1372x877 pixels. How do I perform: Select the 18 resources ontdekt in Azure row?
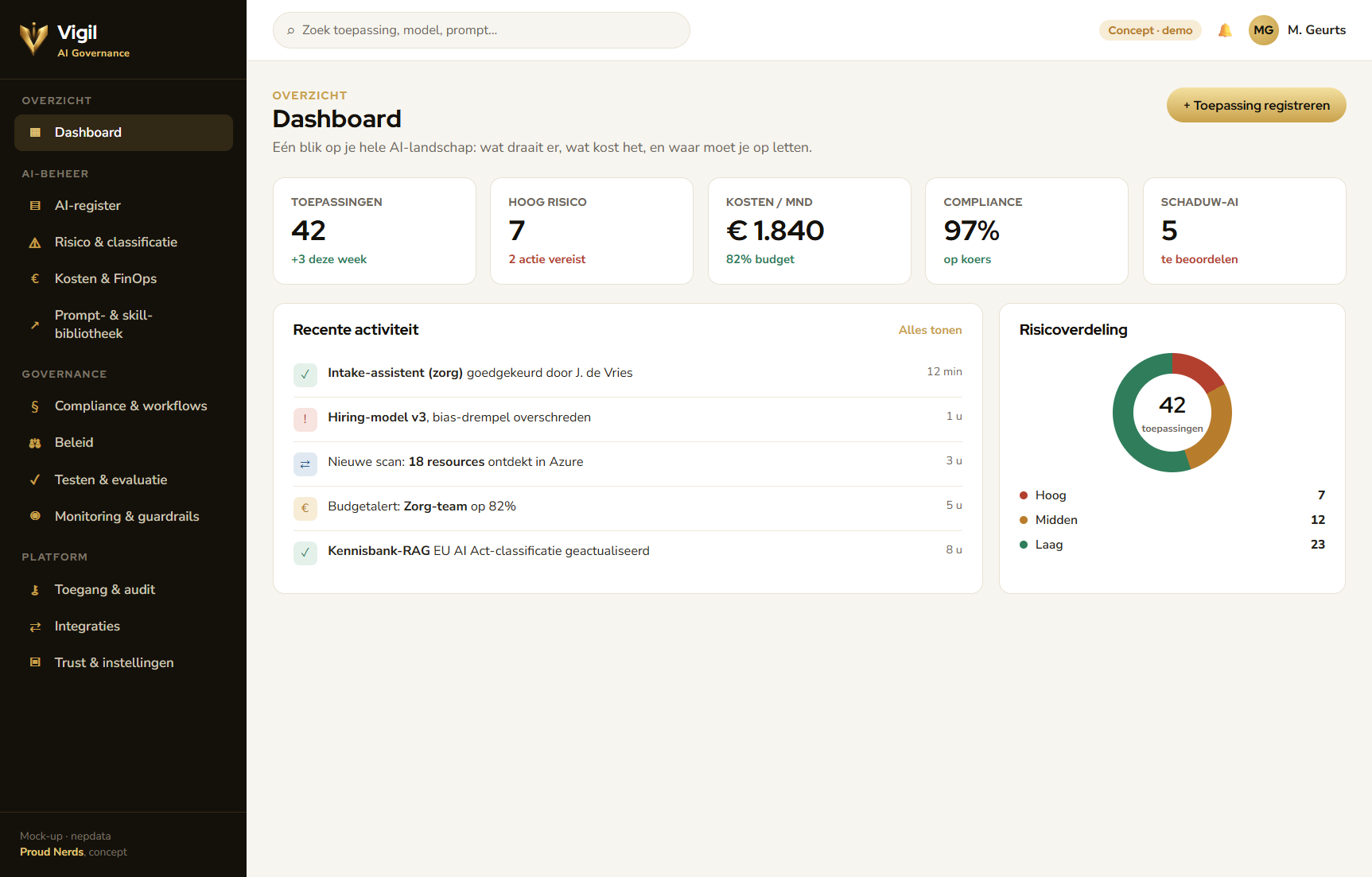click(x=628, y=464)
